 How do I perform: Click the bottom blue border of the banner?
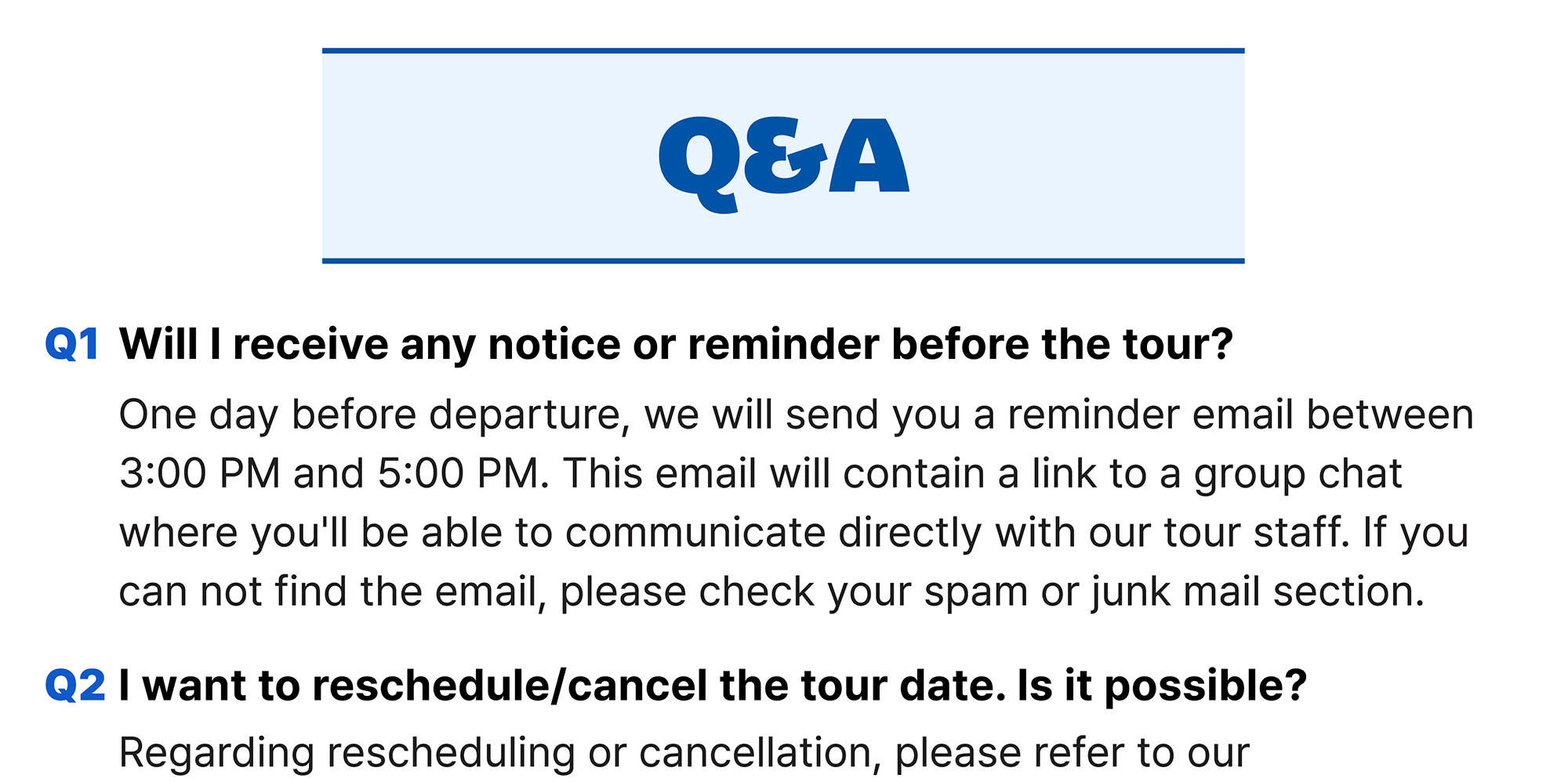pyautogui.click(x=783, y=260)
